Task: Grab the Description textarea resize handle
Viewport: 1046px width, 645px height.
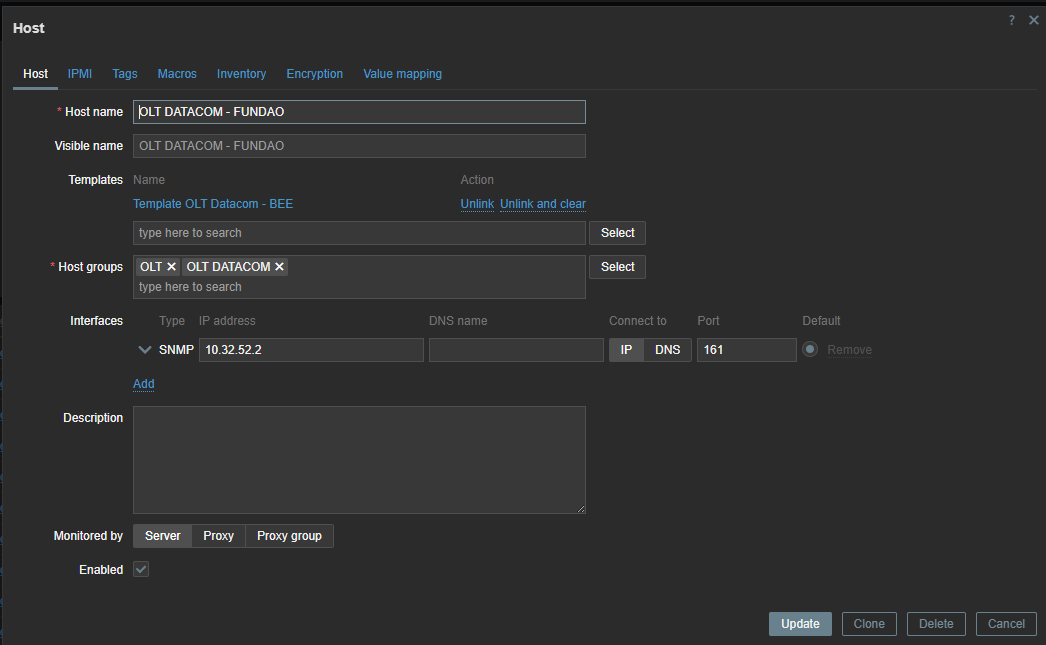Action: pyautogui.click(x=581, y=509)
